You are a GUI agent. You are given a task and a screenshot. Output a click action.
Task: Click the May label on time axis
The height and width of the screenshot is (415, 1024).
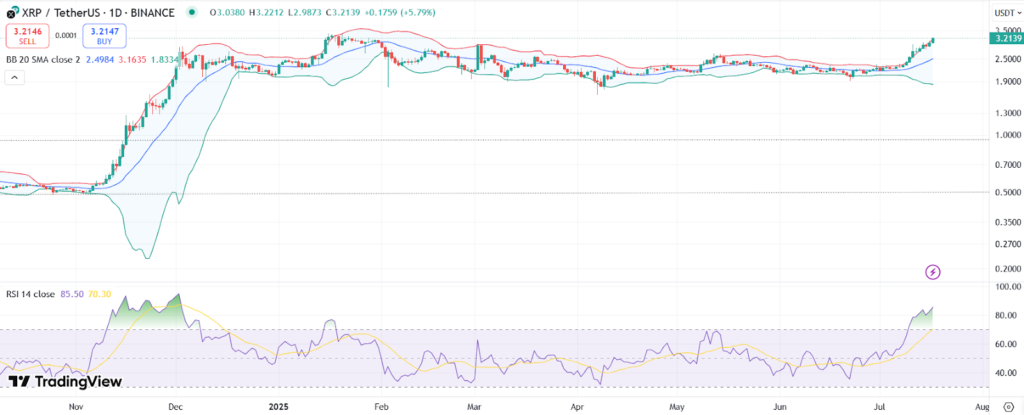pyautogui.click(x=677, y=406)
